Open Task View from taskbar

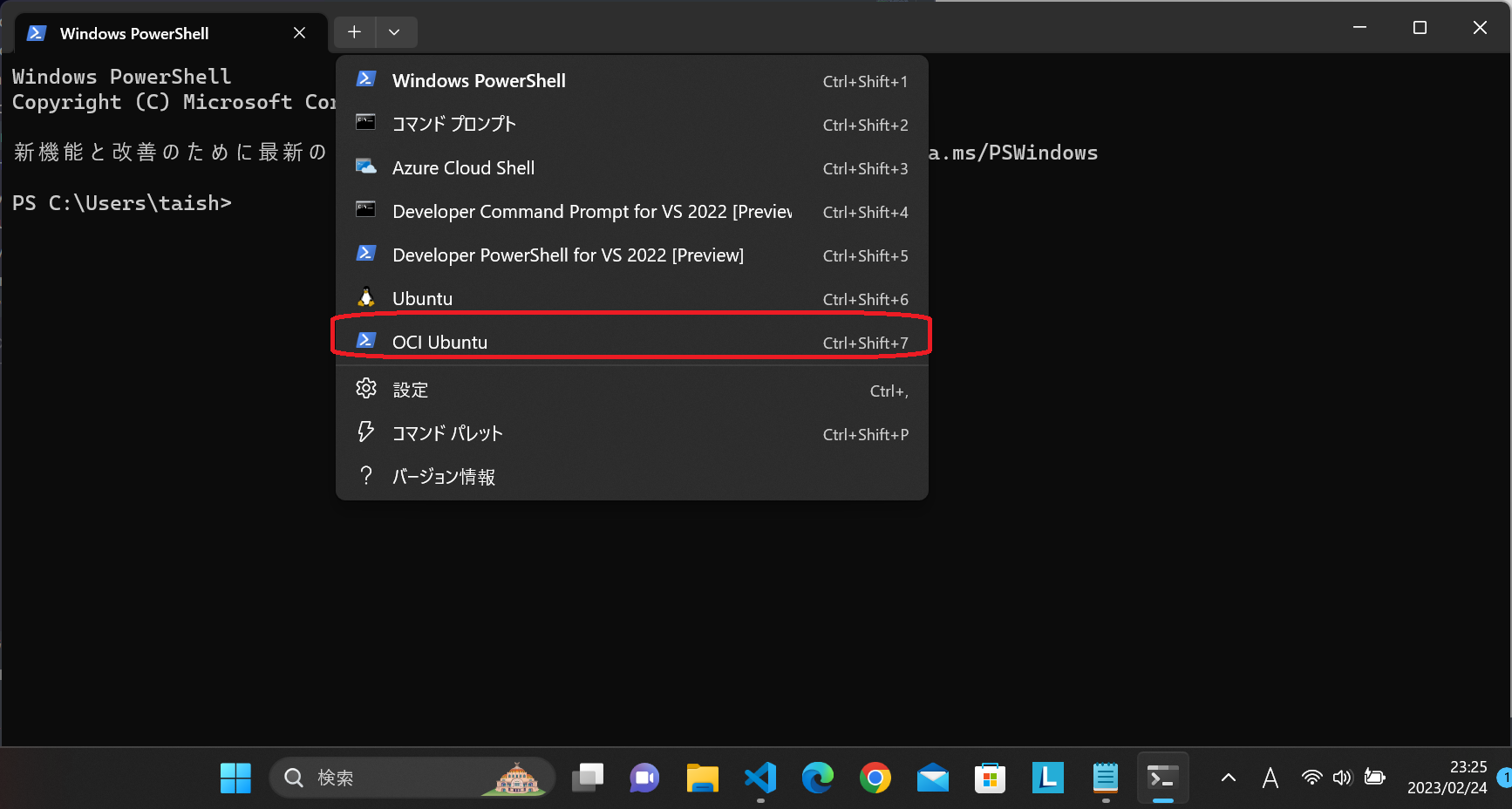pos(588,778)
